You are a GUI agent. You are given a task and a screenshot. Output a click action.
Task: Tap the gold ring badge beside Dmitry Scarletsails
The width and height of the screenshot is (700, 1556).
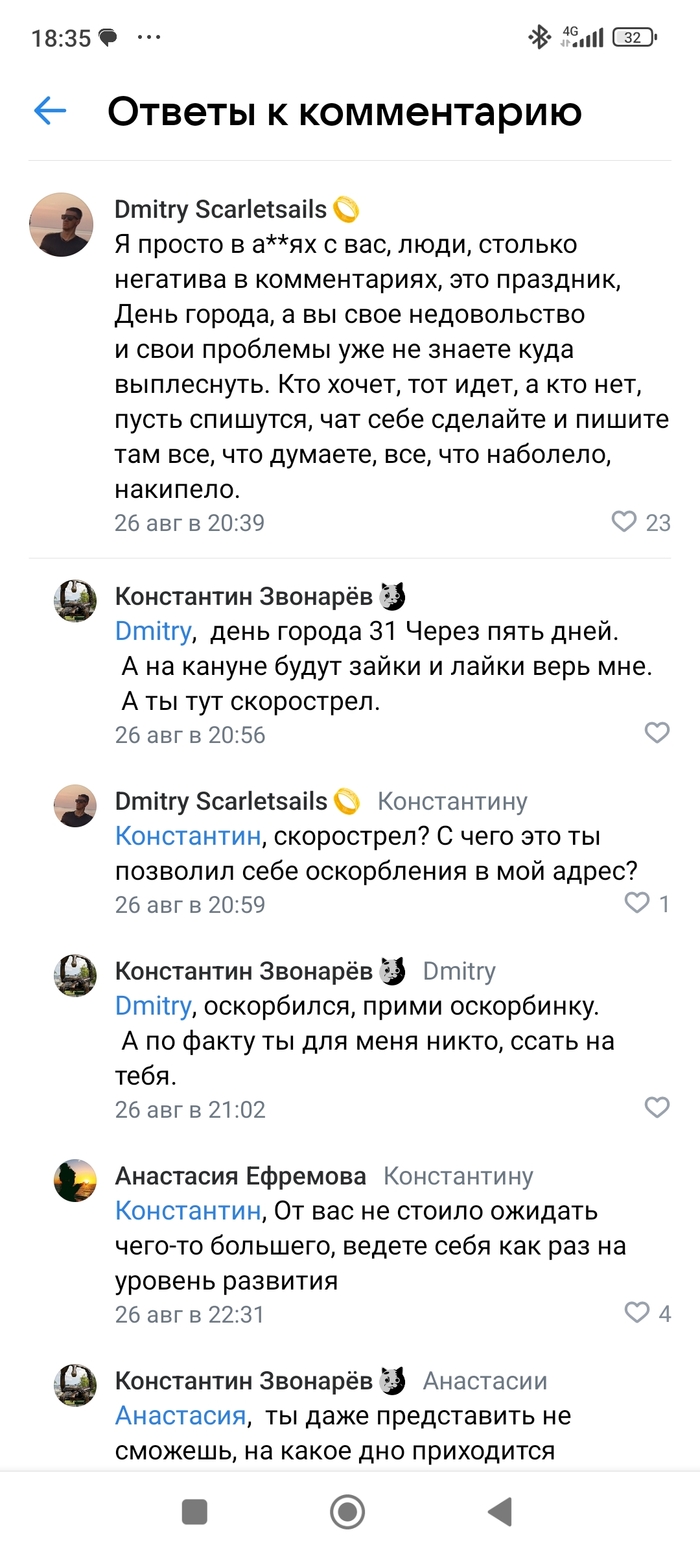point(346,210)
